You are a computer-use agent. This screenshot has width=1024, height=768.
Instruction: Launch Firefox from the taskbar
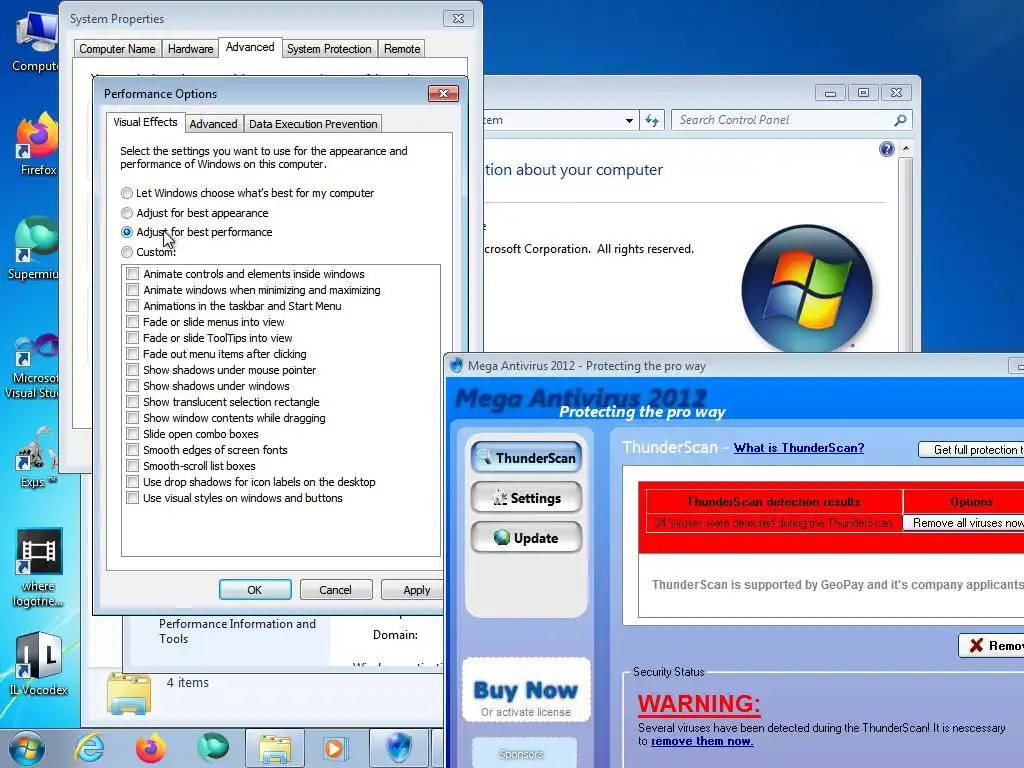[x=151, y=748]
